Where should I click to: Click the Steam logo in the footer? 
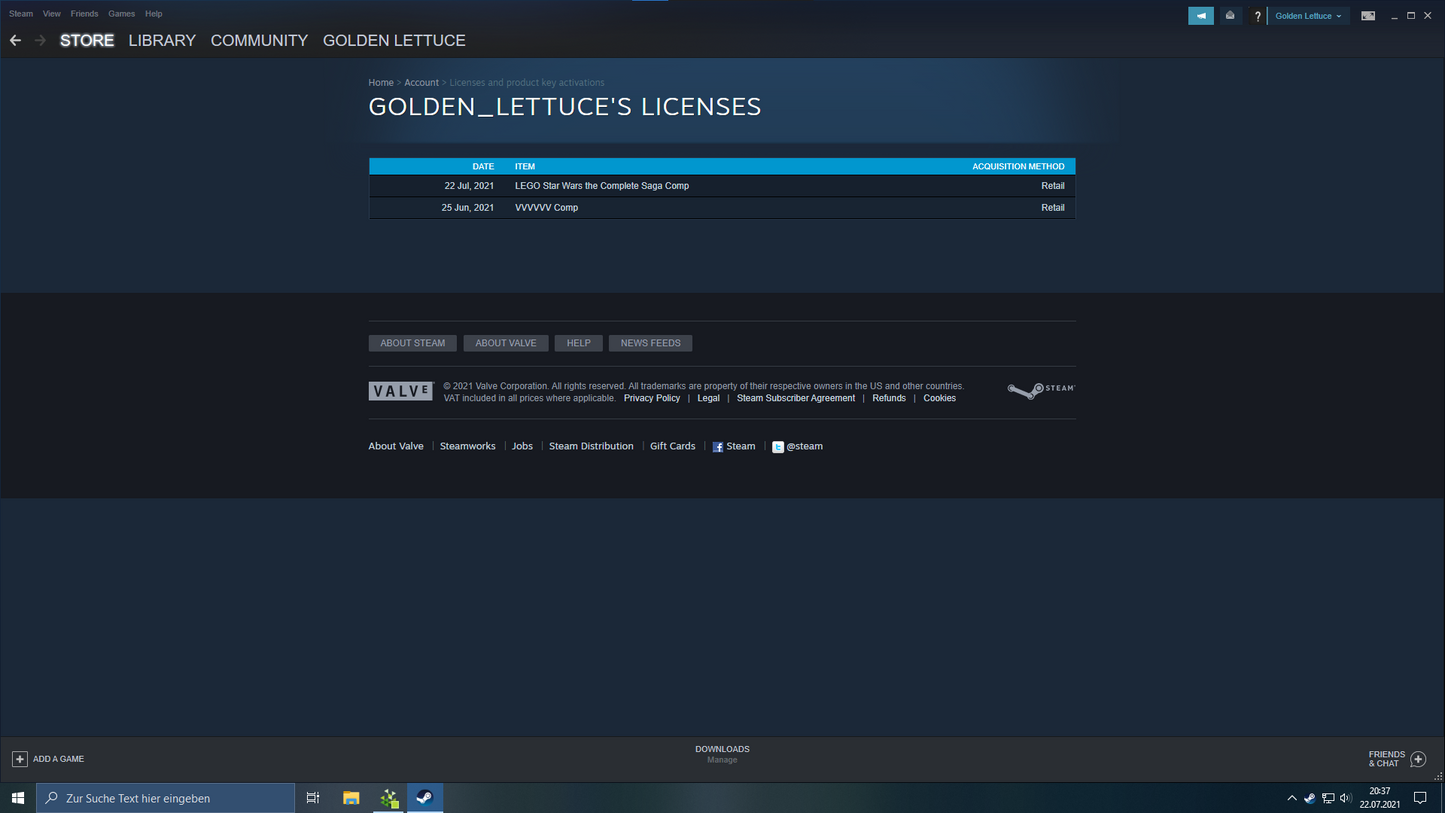pos(1040,390)
